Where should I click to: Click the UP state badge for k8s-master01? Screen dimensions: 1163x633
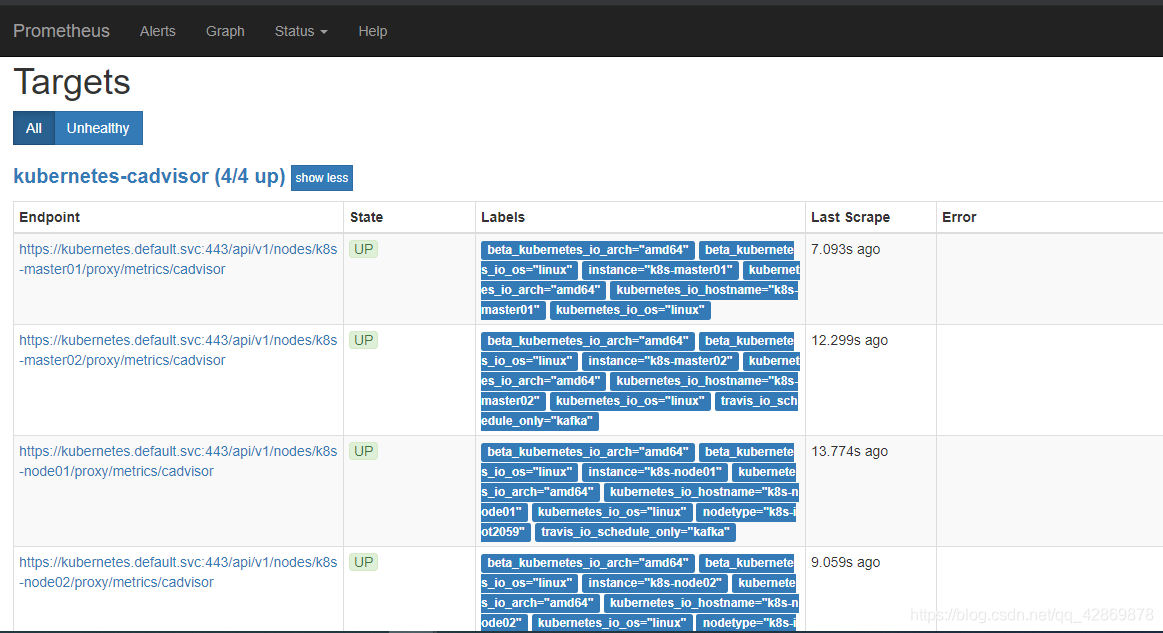(x=363, y=249)
